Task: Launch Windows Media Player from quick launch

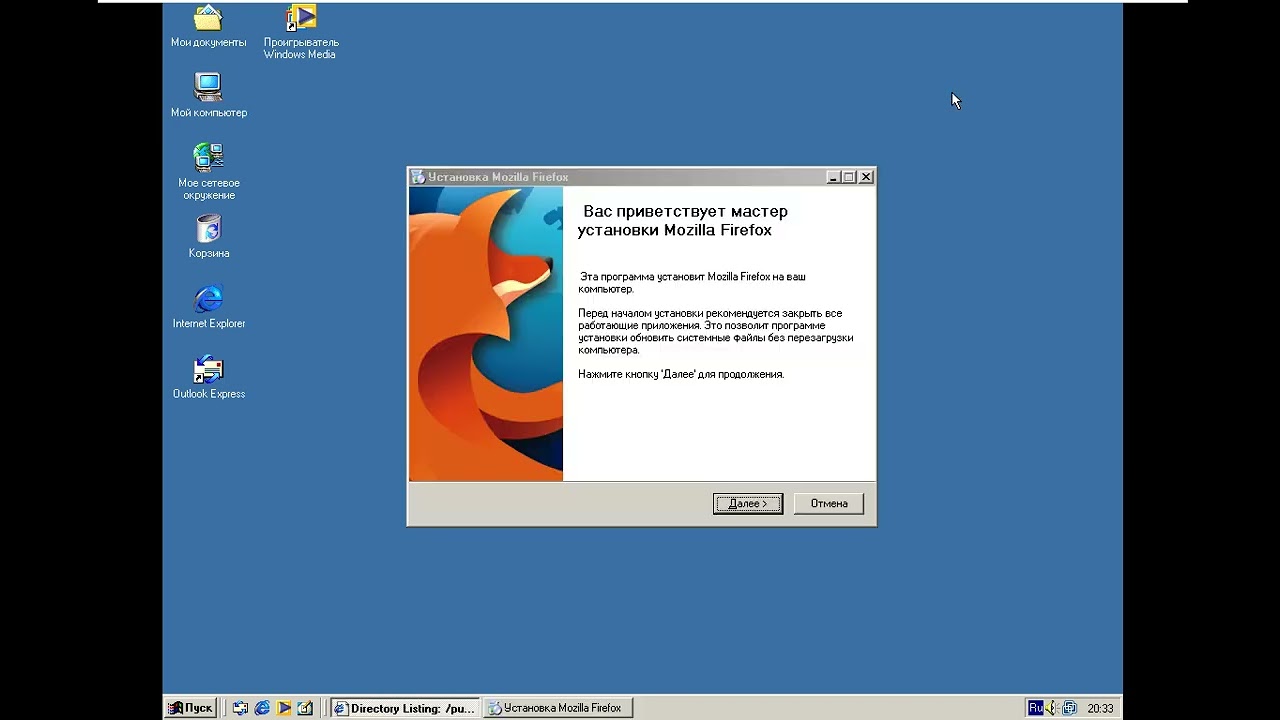Action: point(284,708)
